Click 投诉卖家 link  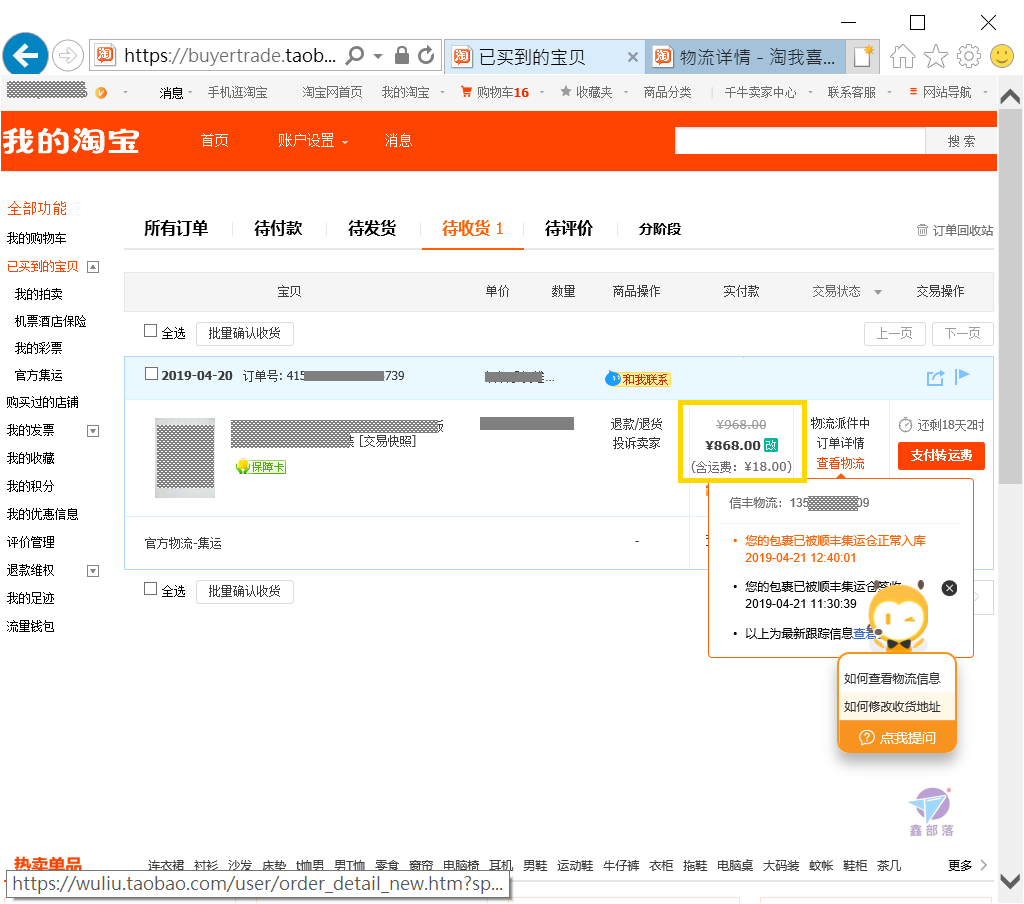(636, 444)
